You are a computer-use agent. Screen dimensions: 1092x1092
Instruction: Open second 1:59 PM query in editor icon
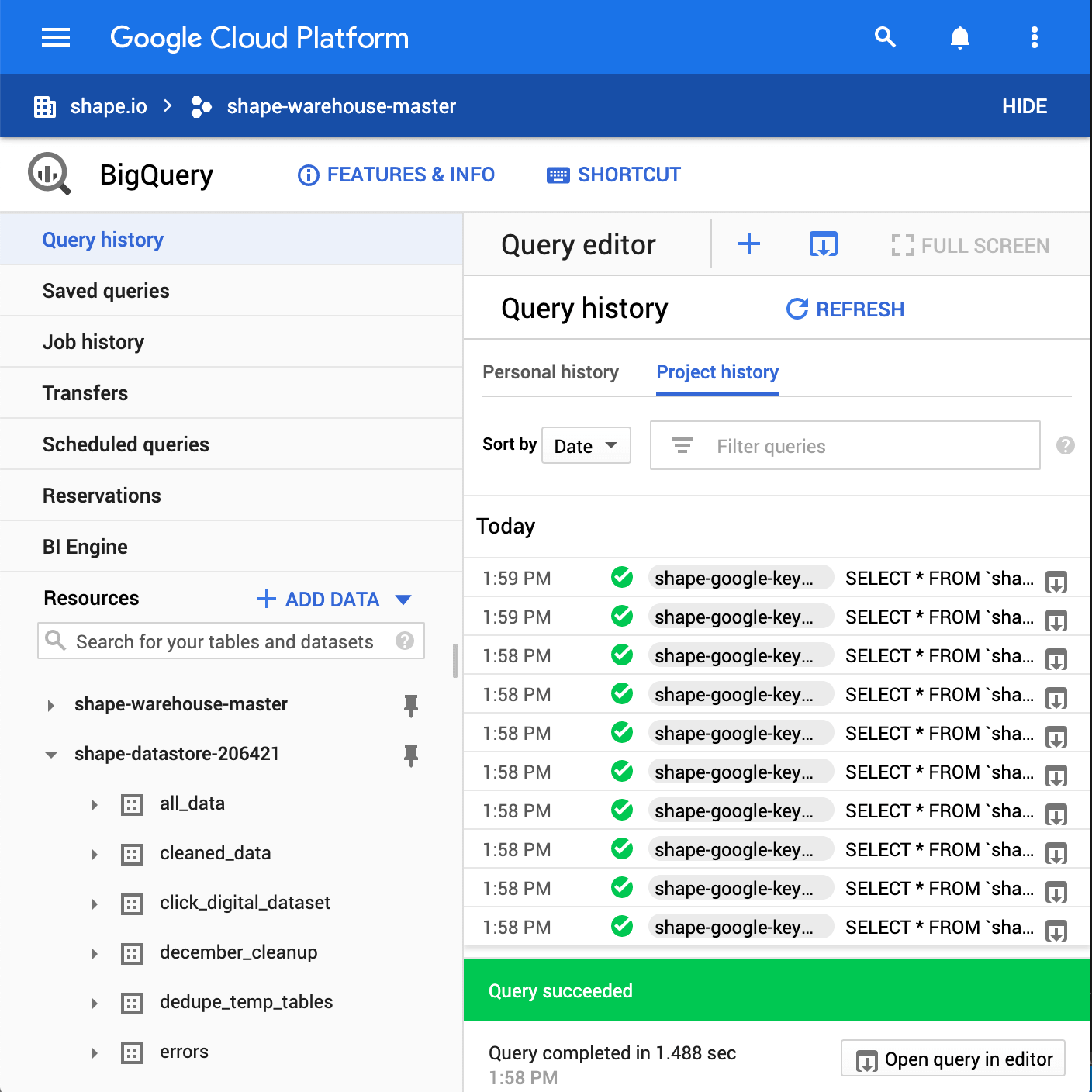pos(1056,620)
